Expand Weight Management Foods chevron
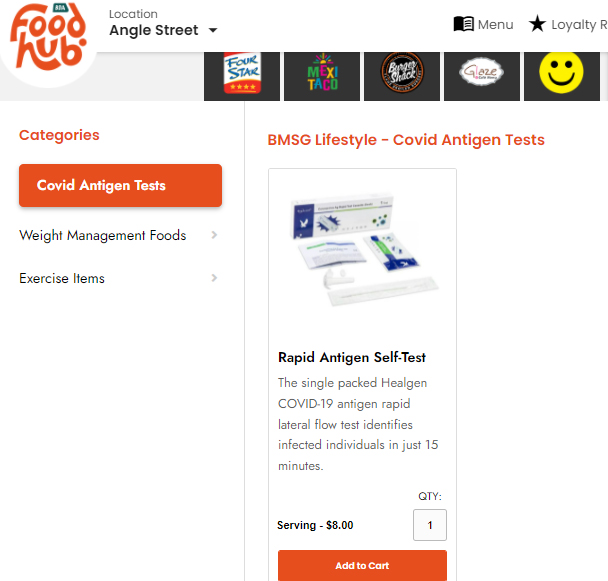608x581 pixels. tap(214, 235)
